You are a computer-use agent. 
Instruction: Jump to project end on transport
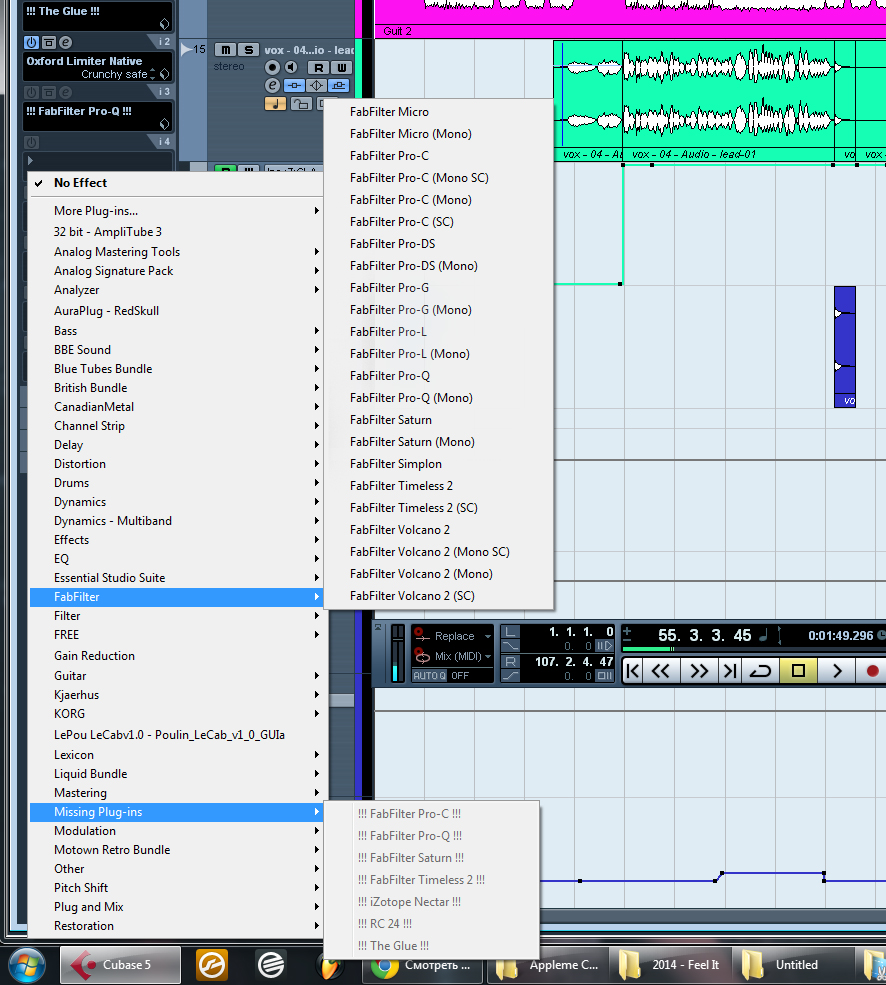click(x=730, y=672)
